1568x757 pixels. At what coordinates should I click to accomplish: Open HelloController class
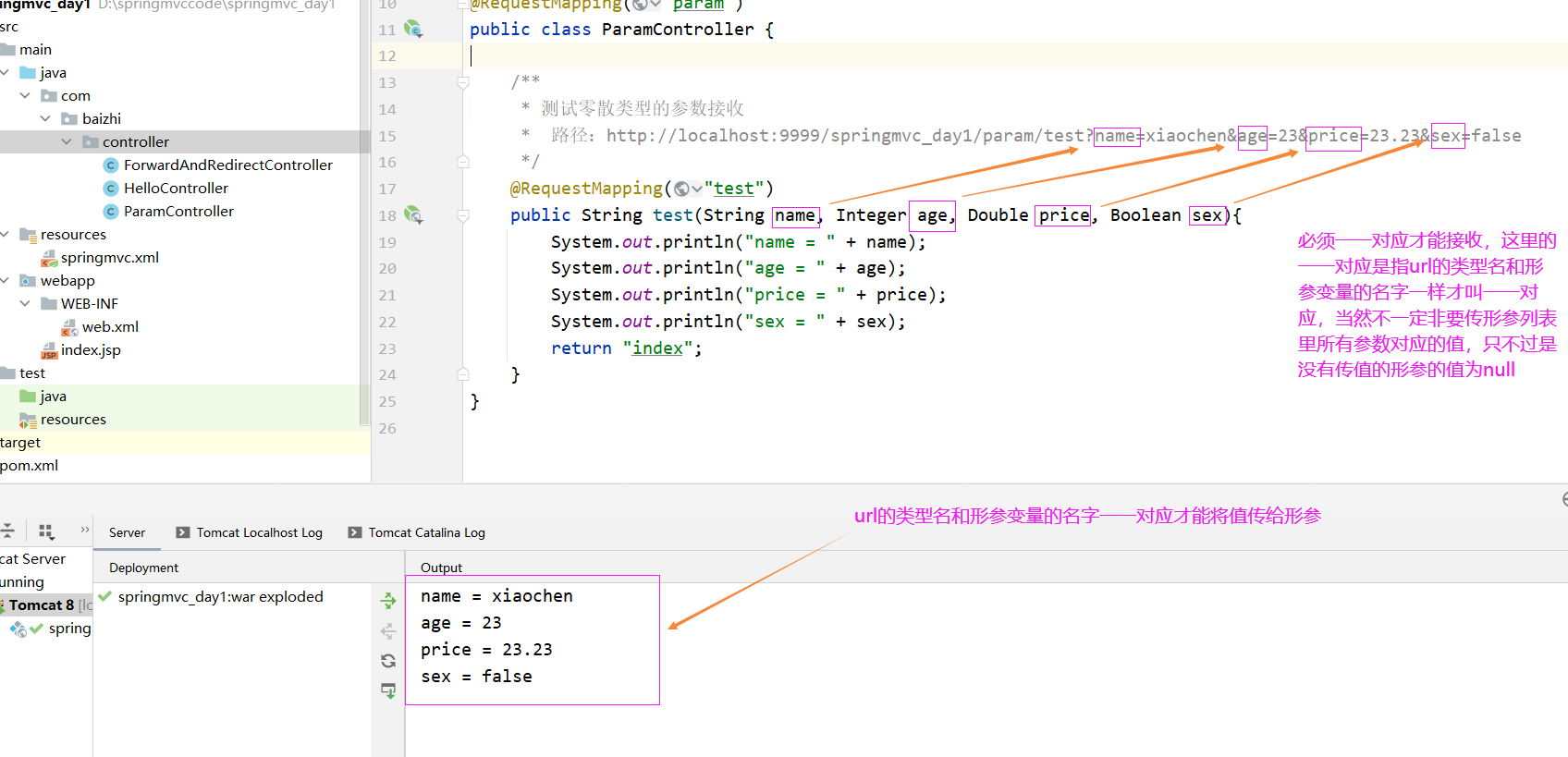point(176,188)
